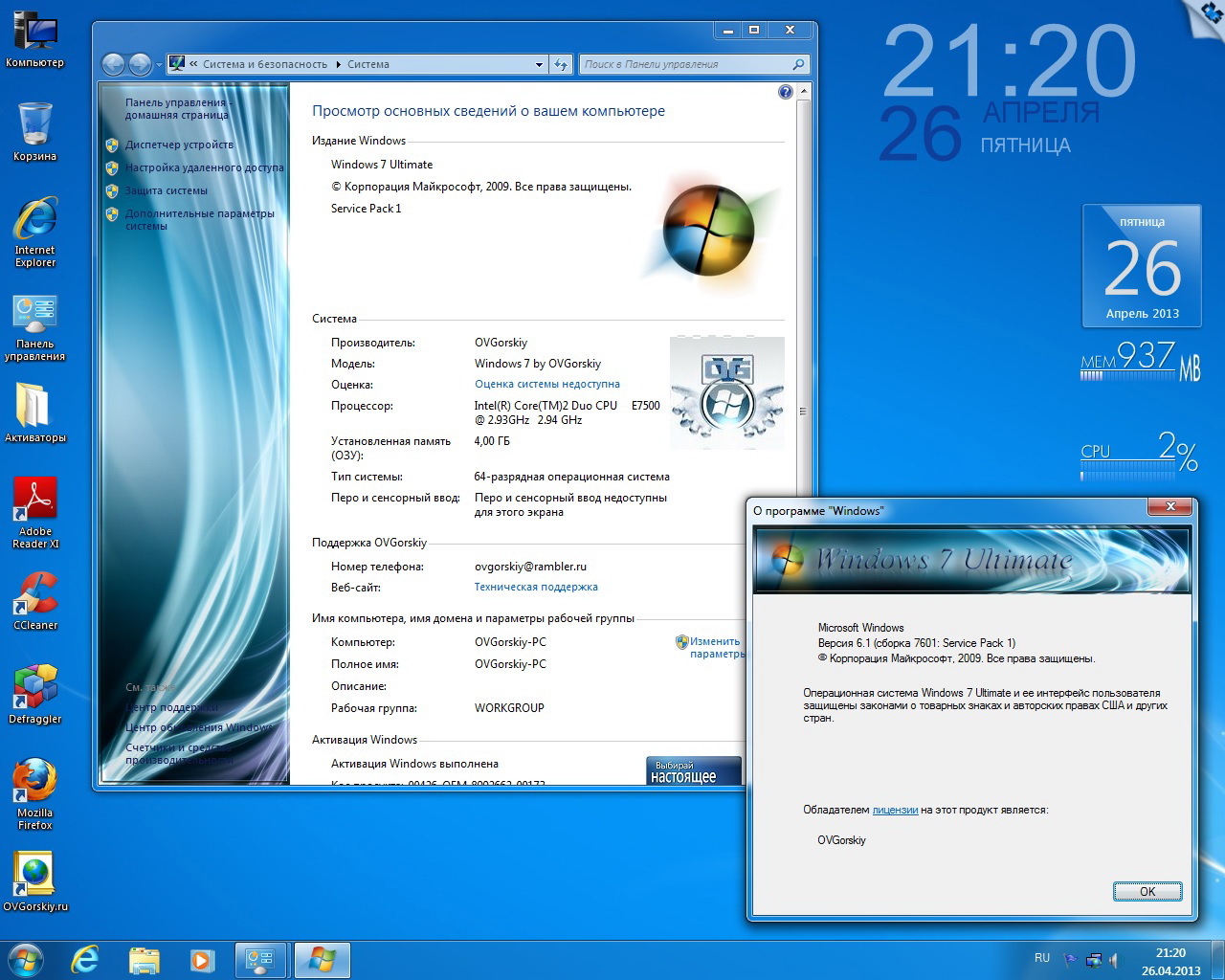Open Windows Media Player taskbar icon

coord(202,960)
